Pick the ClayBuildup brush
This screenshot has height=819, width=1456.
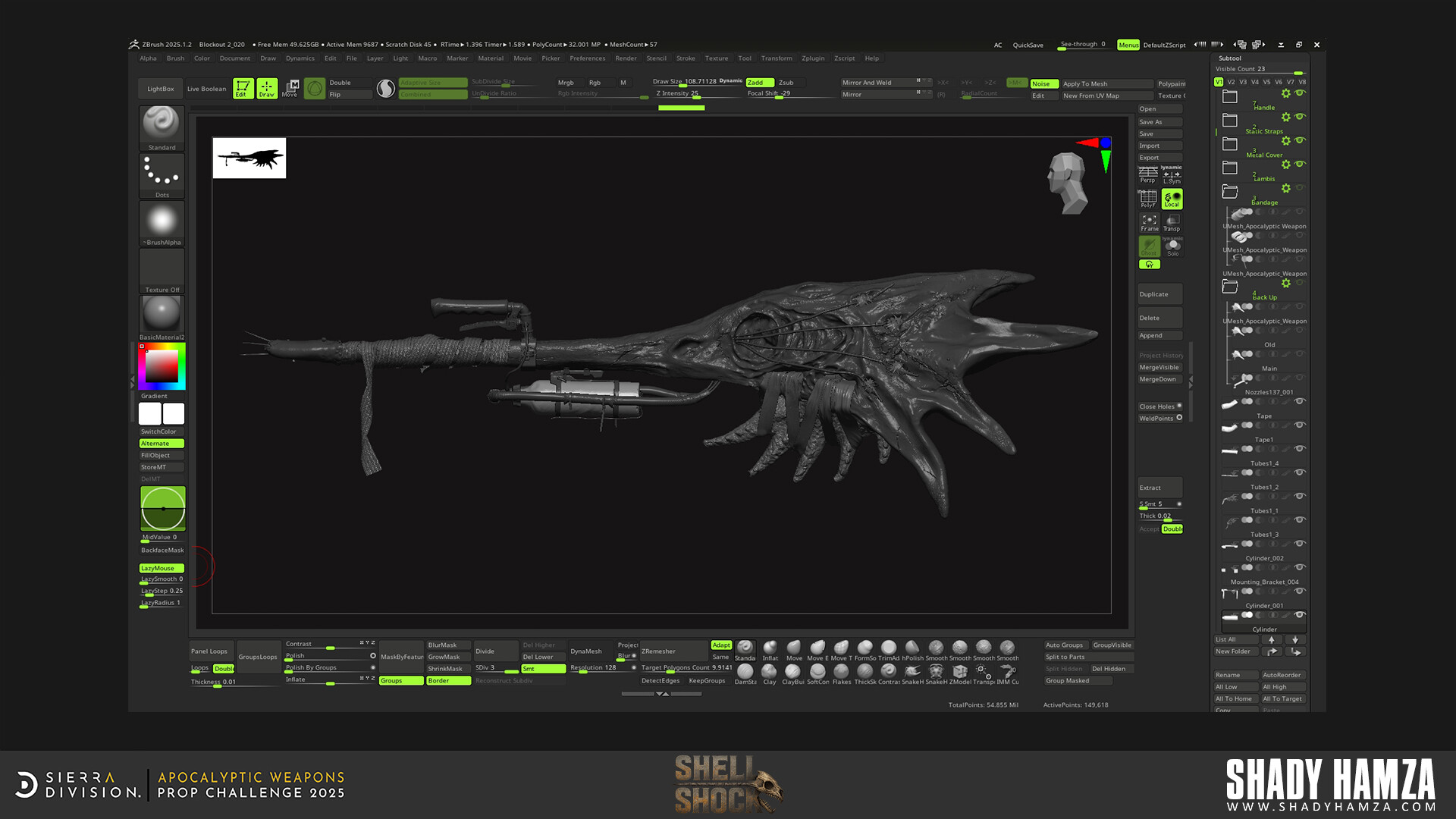[x=793, y=673]
